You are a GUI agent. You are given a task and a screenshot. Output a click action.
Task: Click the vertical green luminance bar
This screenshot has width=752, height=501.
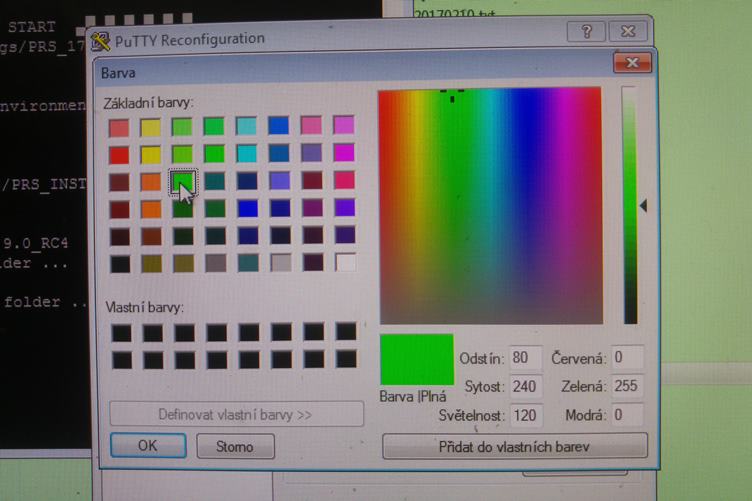click(630, 205)
